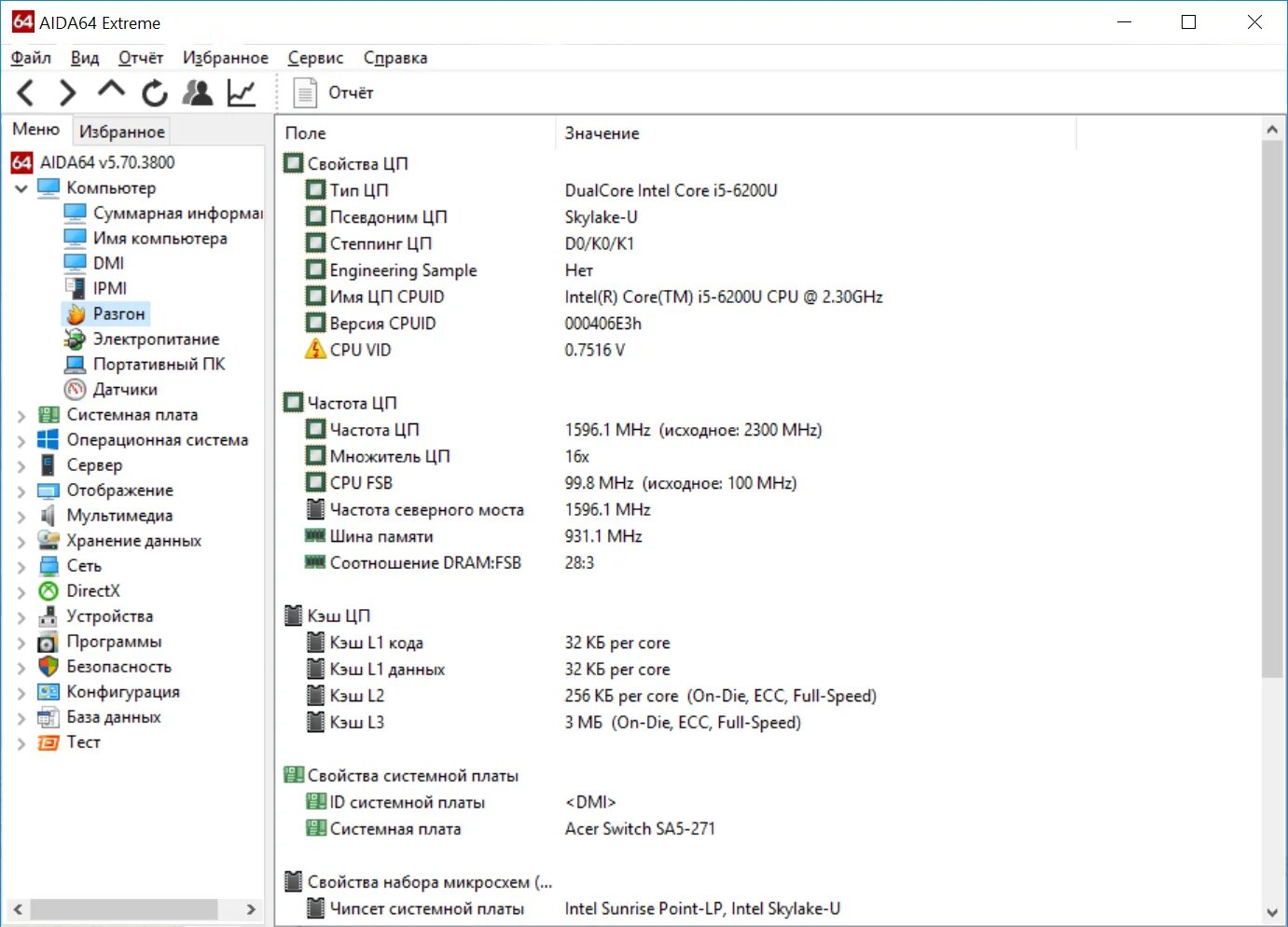Open Электропитание power item
Viewport: 1288px width, 927px height.
(142, 339)
